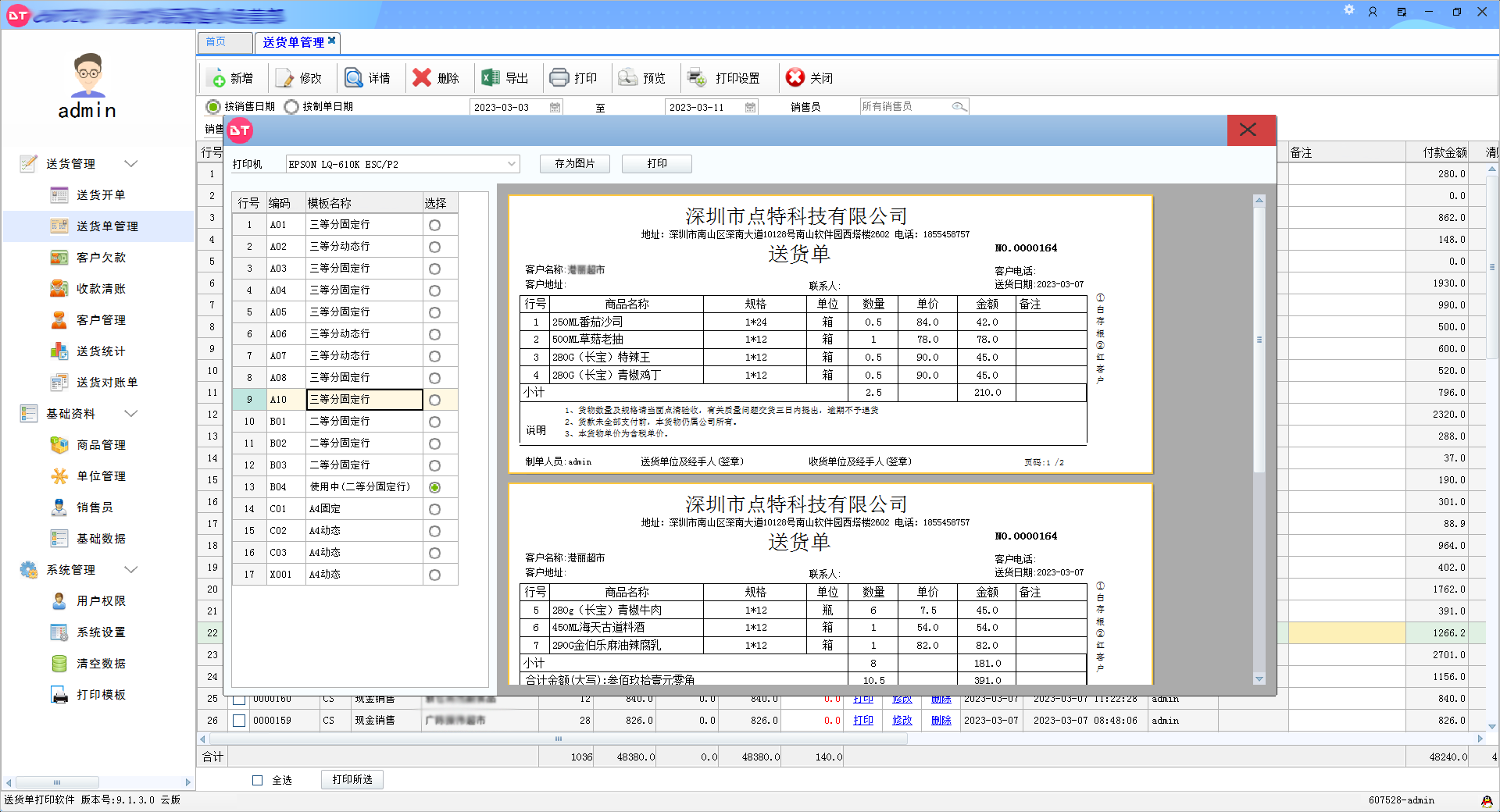The width and height of the screenshot is (1500, 812).
Task: Click 导出 Excel export icon
Action: coord(491,77)
